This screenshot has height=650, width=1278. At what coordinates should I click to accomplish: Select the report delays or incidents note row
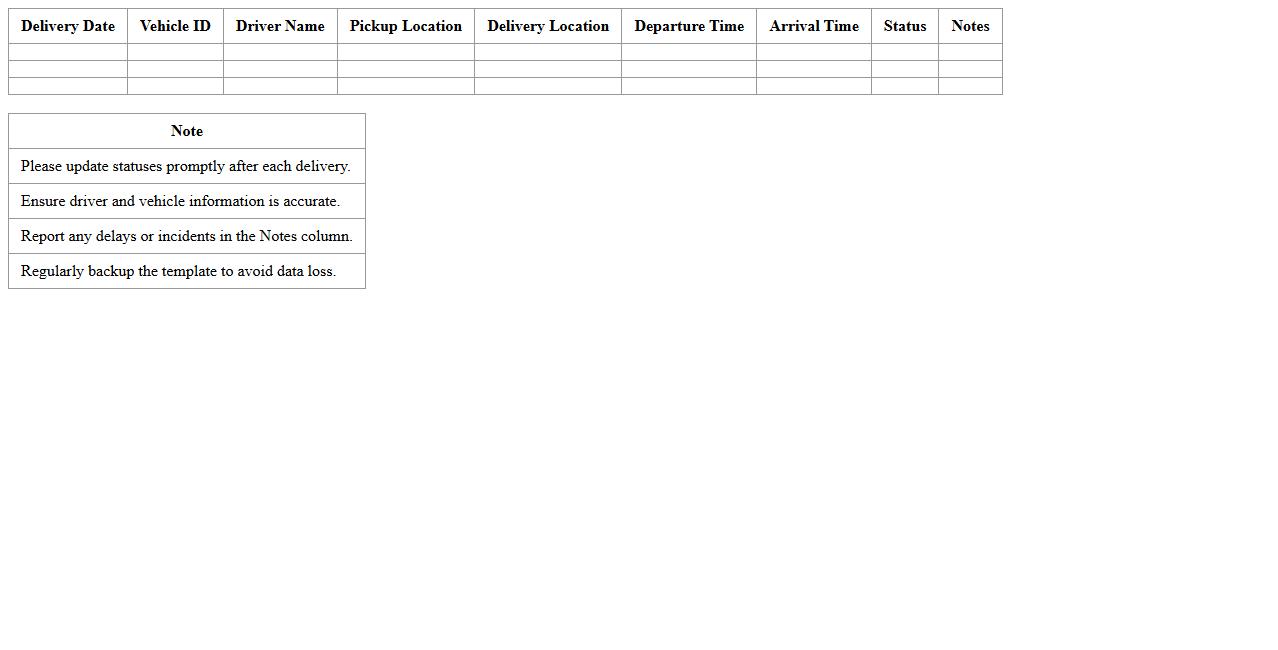coord(187,236)
